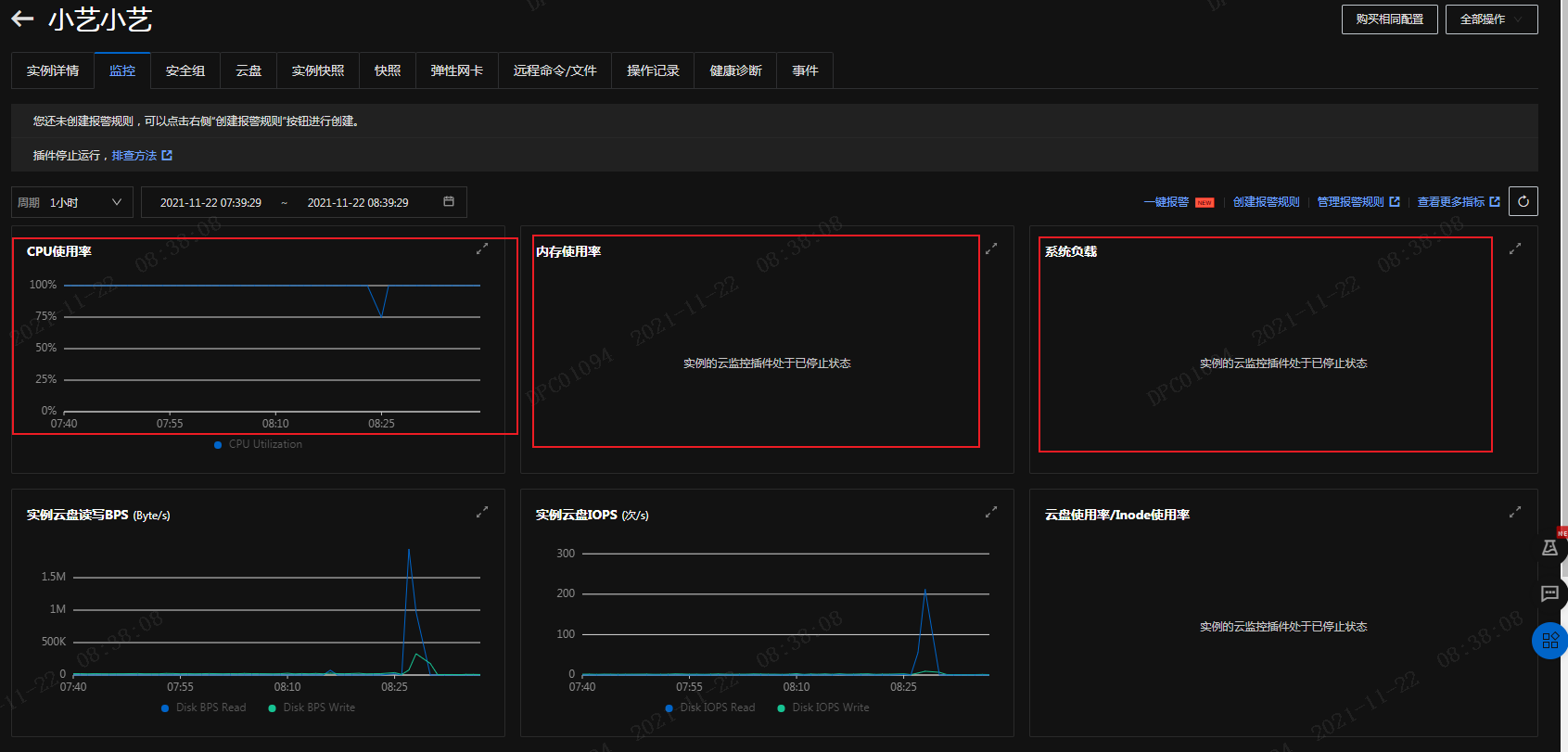Open the 周期 1小时 period dropdown

72,202
